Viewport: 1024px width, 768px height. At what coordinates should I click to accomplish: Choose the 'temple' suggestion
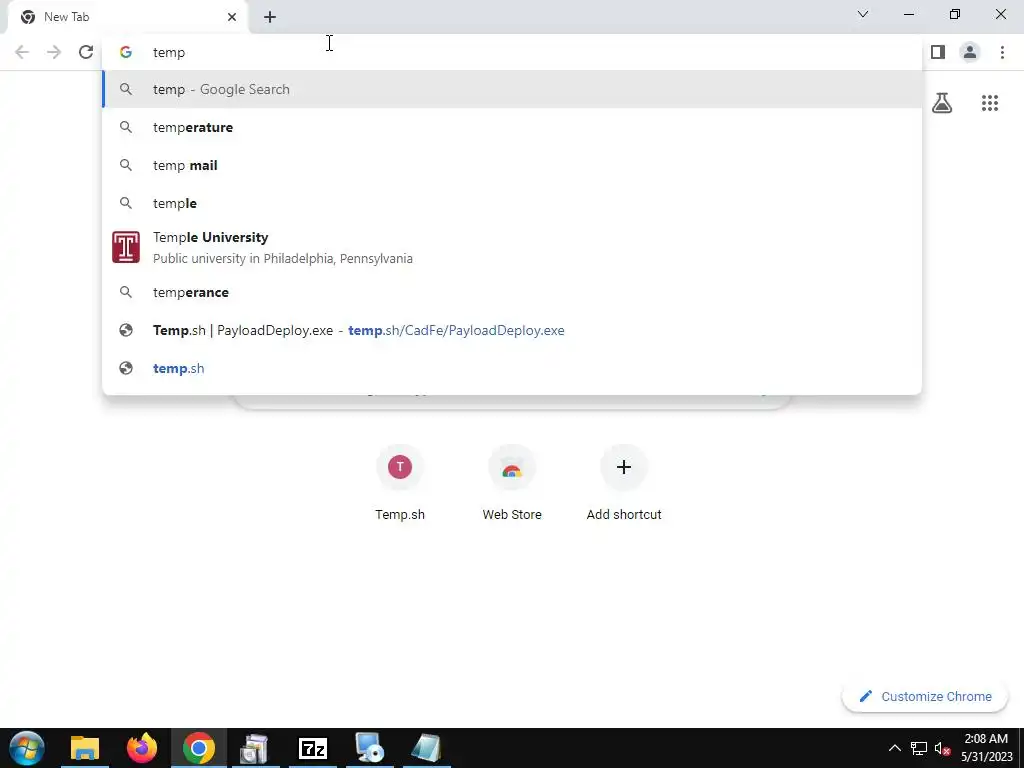pos(512,203)
